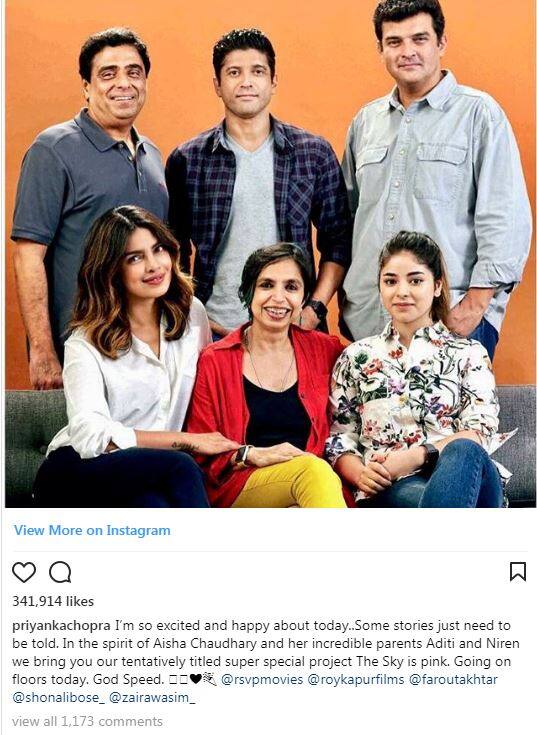Visit the @roykapurfilms mention

(356, 680)
